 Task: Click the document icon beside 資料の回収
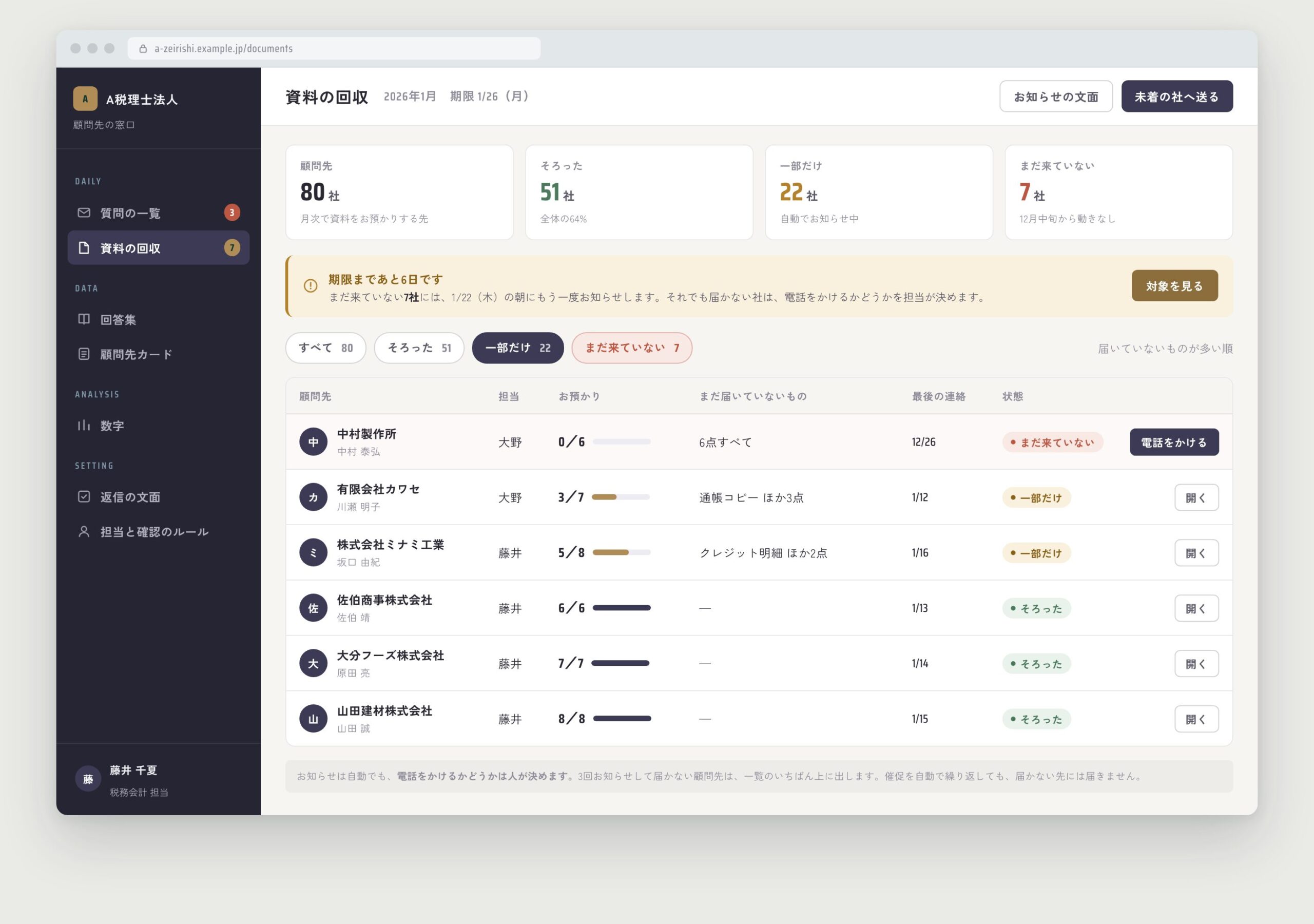(84, 248)
